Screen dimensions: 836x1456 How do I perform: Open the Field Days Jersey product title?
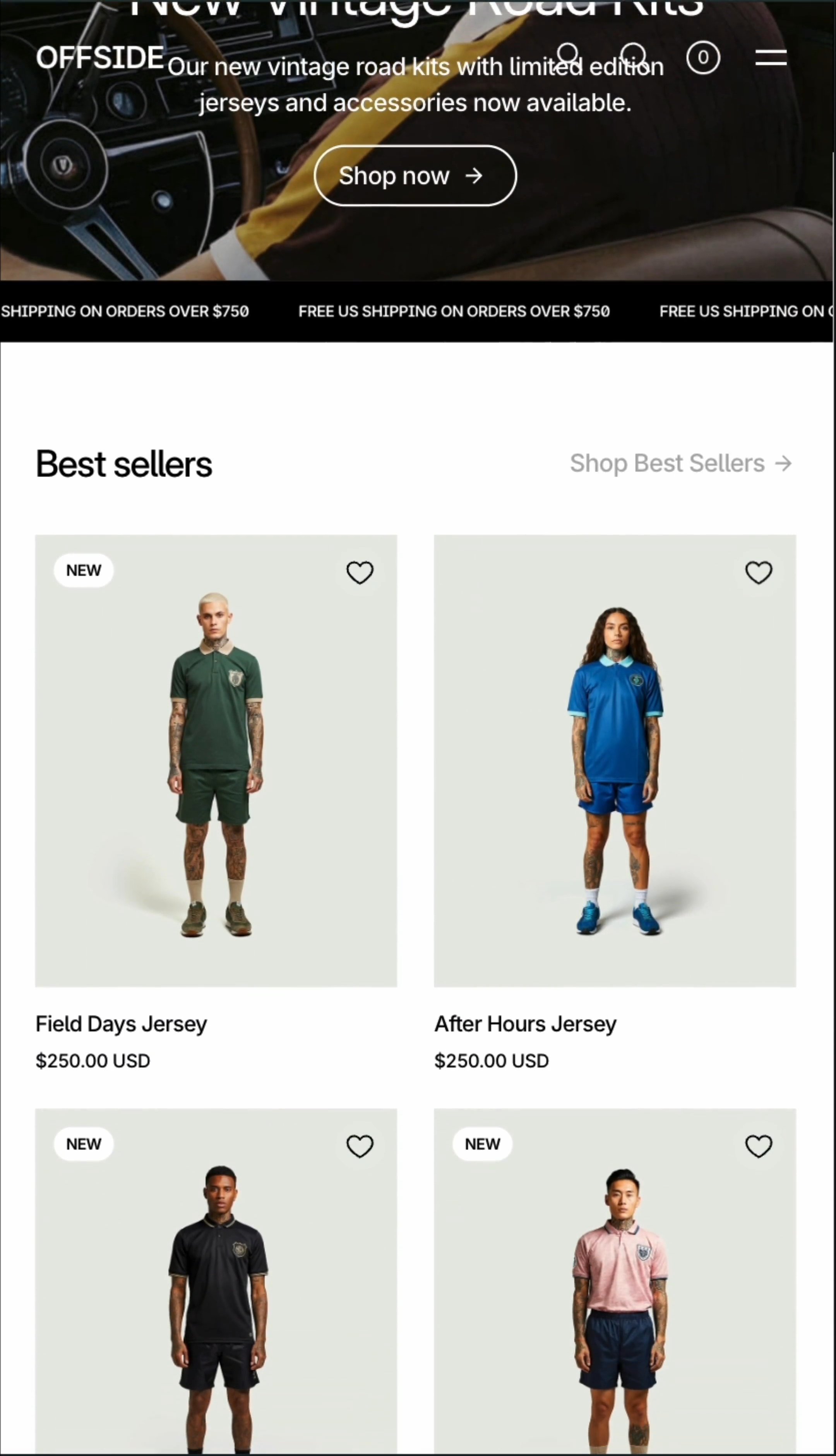[121, 1024]
